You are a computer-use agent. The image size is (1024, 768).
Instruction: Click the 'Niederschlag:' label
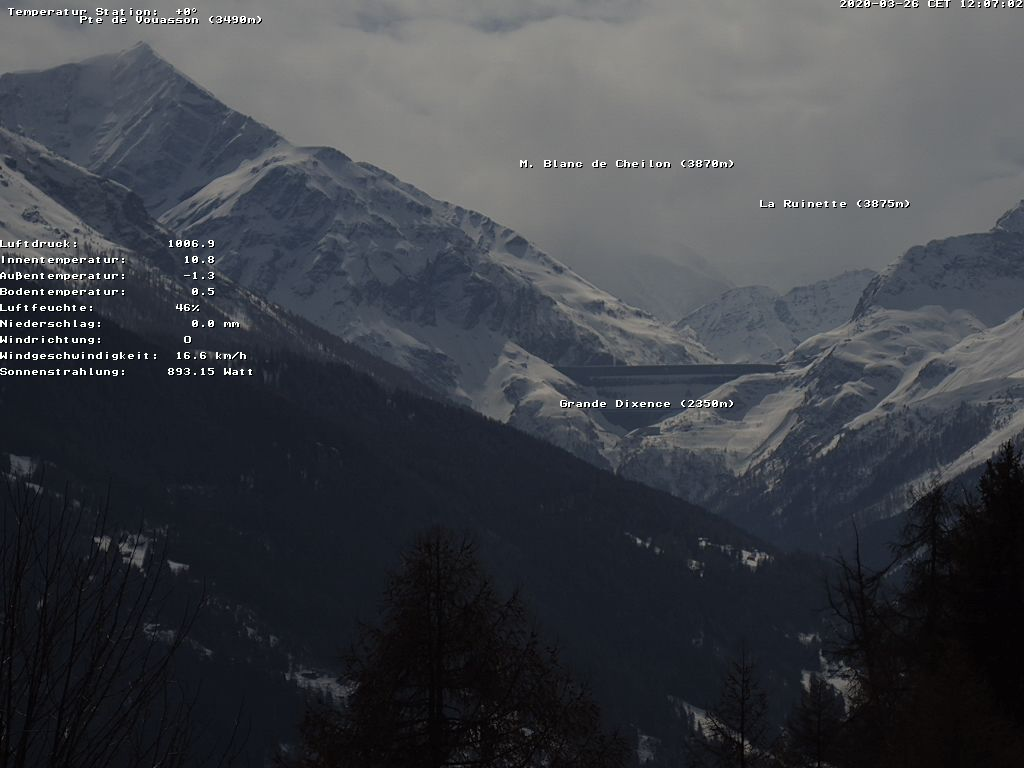coord(51,324)
